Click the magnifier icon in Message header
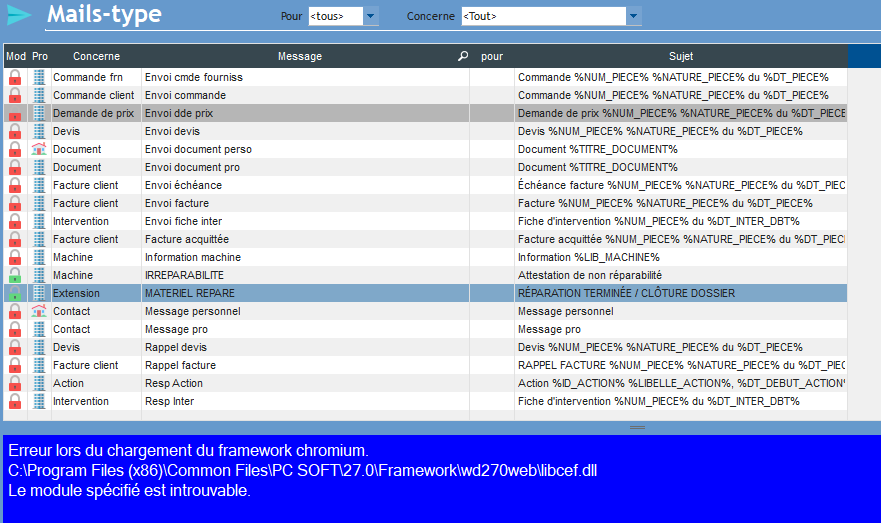Viewport: 881px width, 523px height. 462,57
